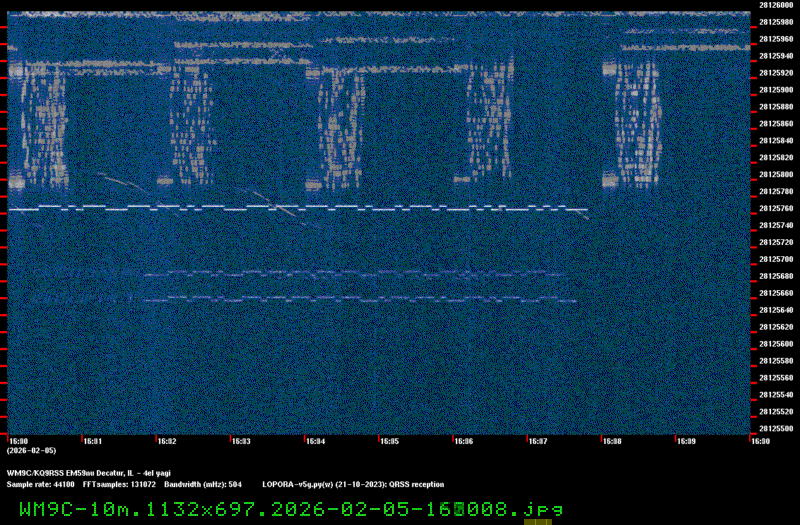The image size is (800, 525).
Task: Click the 28125760 frequency label
Action: click(x=776, y=208)
